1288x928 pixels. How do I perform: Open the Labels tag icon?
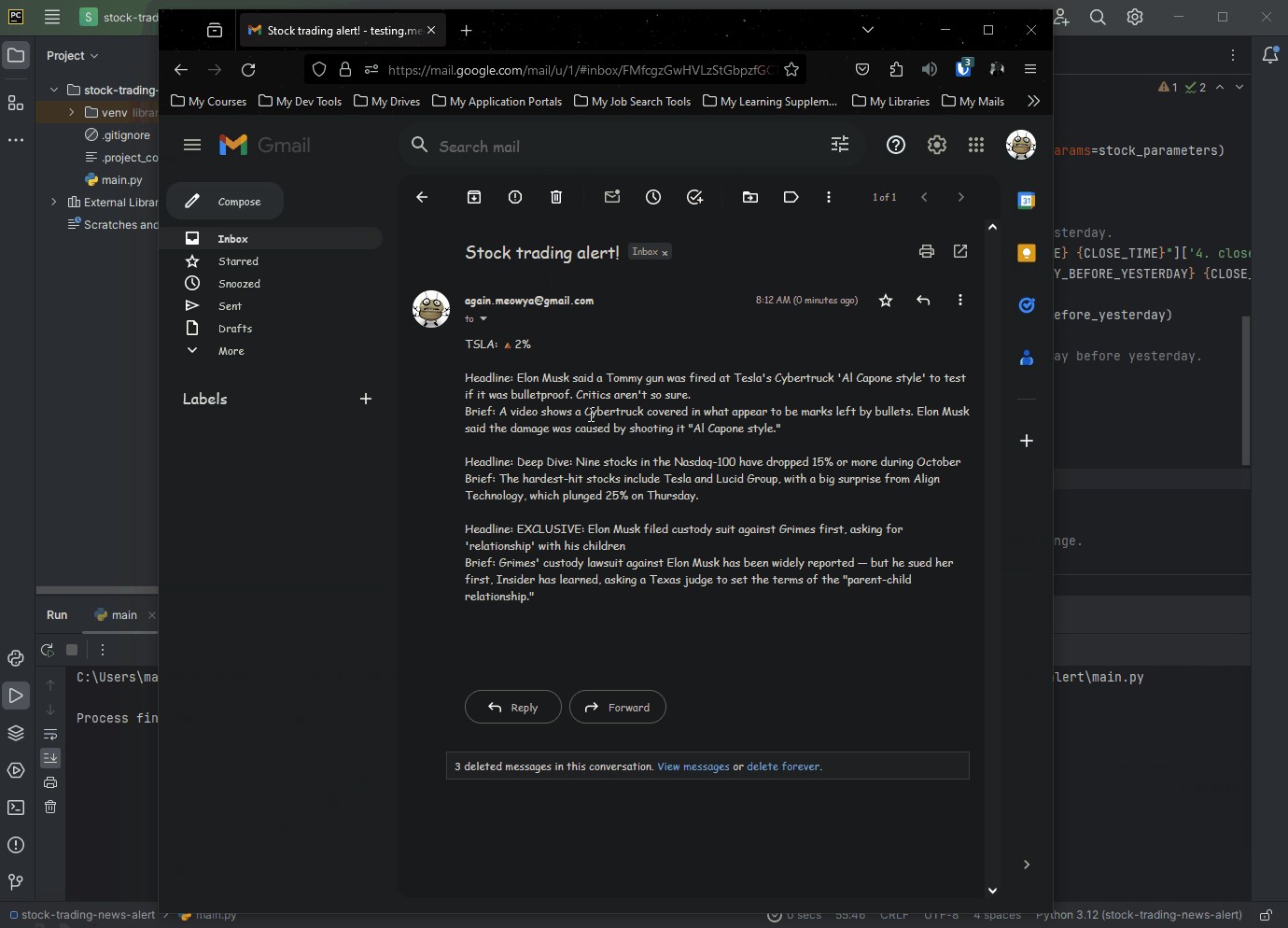[791, 197]
